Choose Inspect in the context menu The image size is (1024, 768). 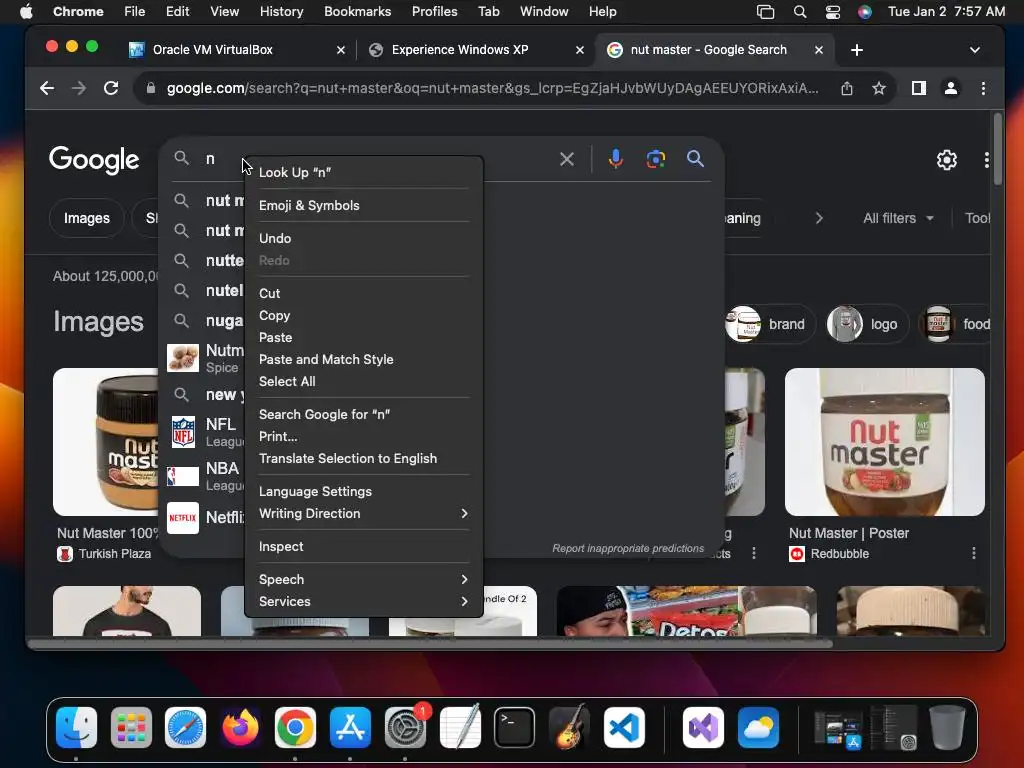click(x=363, y=547)
